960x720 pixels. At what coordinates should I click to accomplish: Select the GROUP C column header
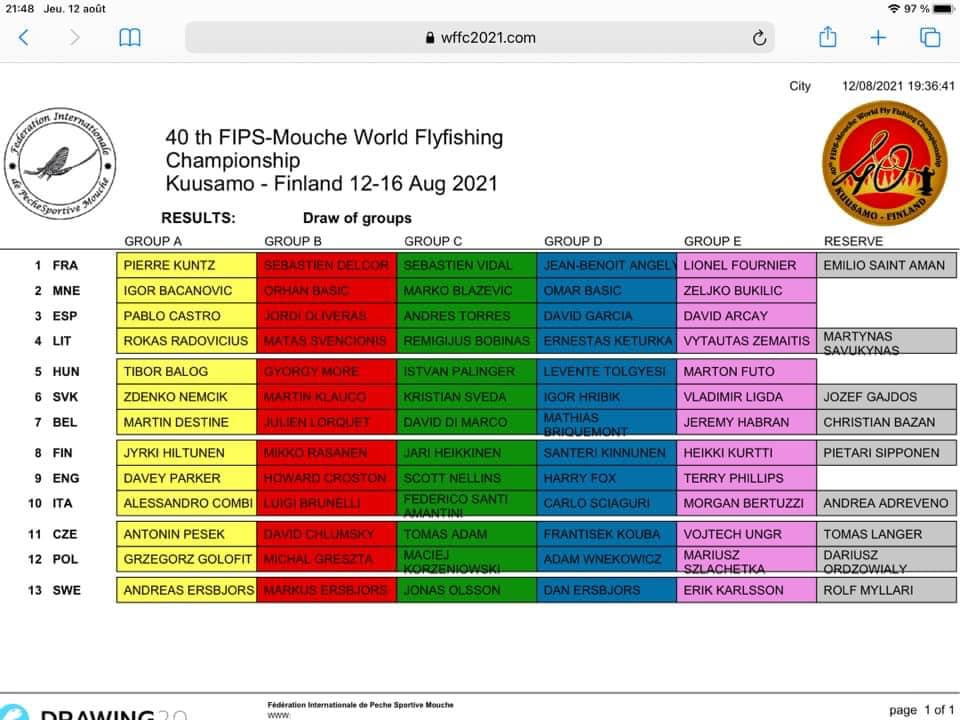pyautogui.click(x=433, y=241)
